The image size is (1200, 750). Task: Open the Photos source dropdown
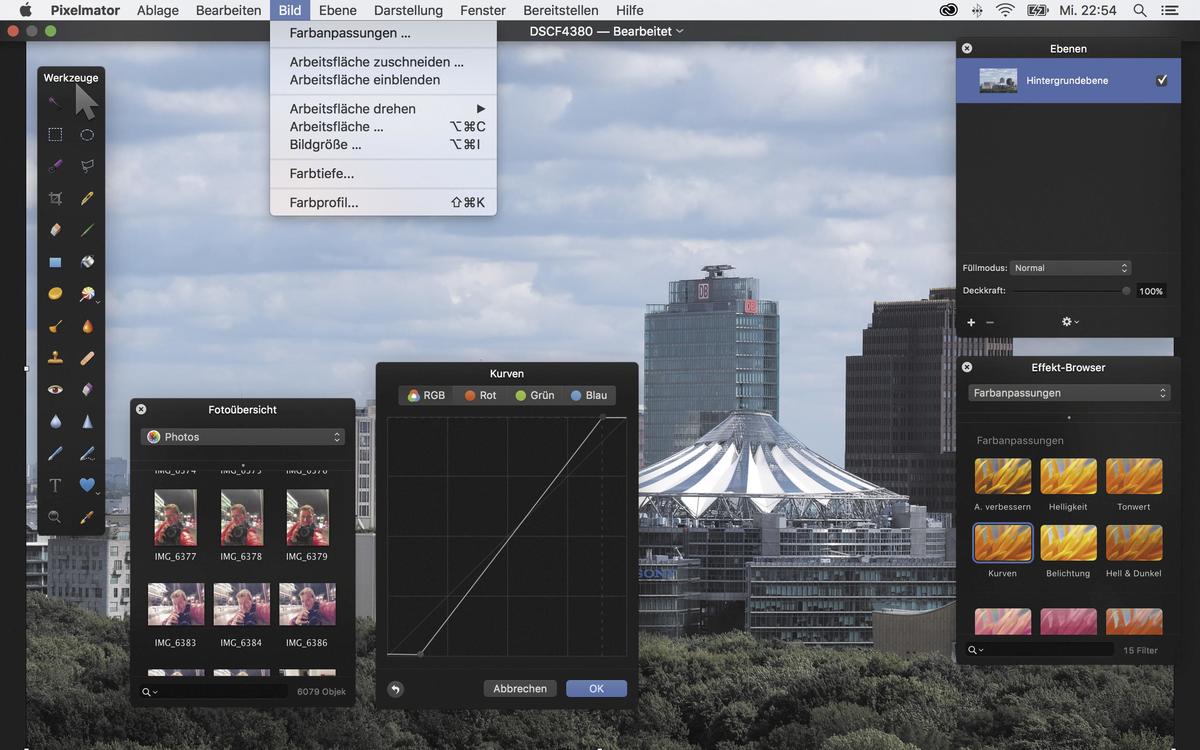coord(243,437)
